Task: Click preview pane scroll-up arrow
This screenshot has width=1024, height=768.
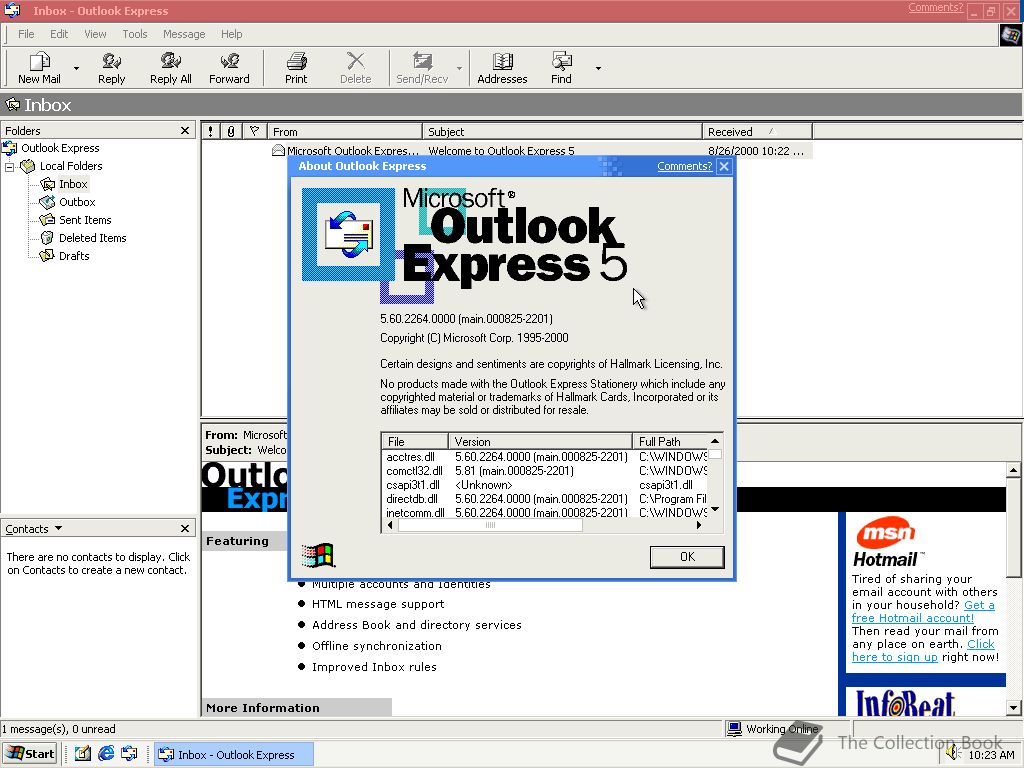Action: coord(1014,470)
